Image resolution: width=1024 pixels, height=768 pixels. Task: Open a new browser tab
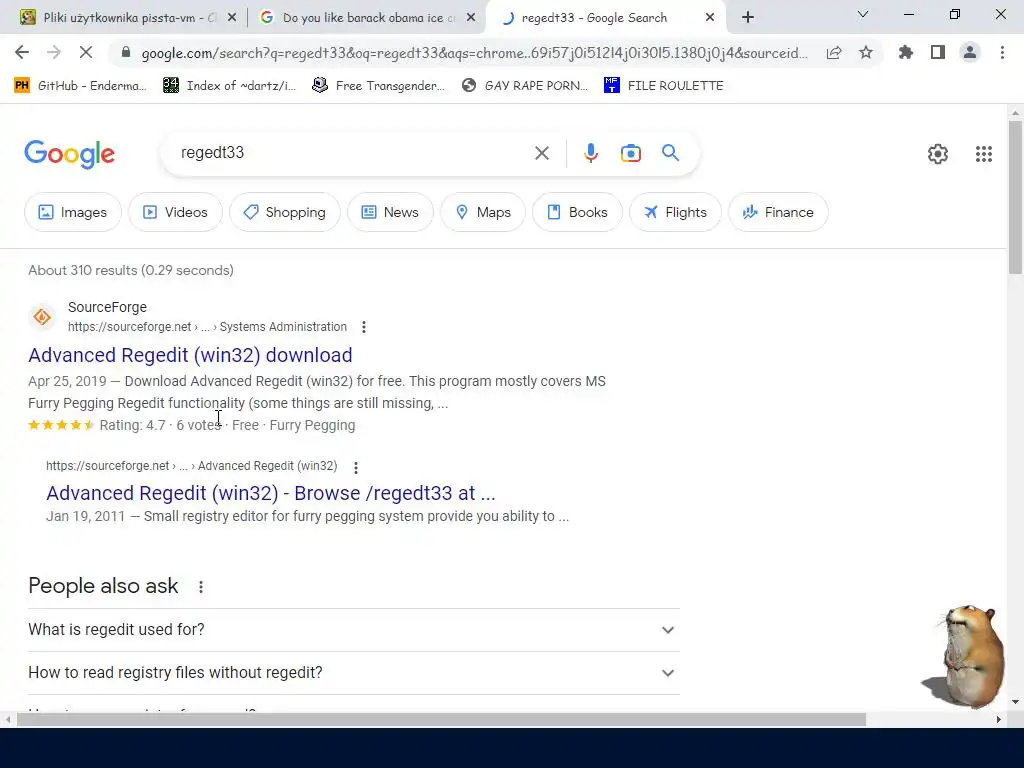point(748,17)
